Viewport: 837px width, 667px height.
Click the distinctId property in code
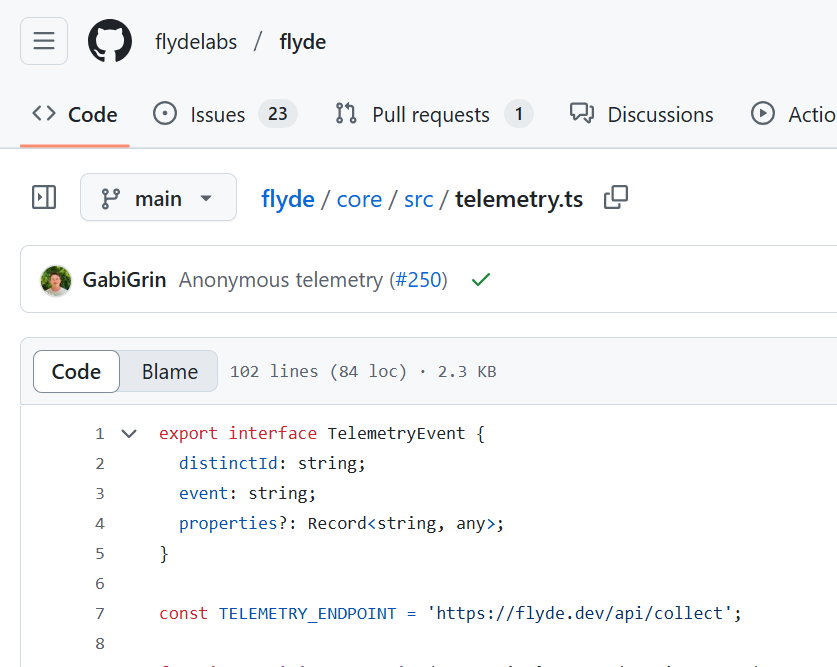point(228,463)
